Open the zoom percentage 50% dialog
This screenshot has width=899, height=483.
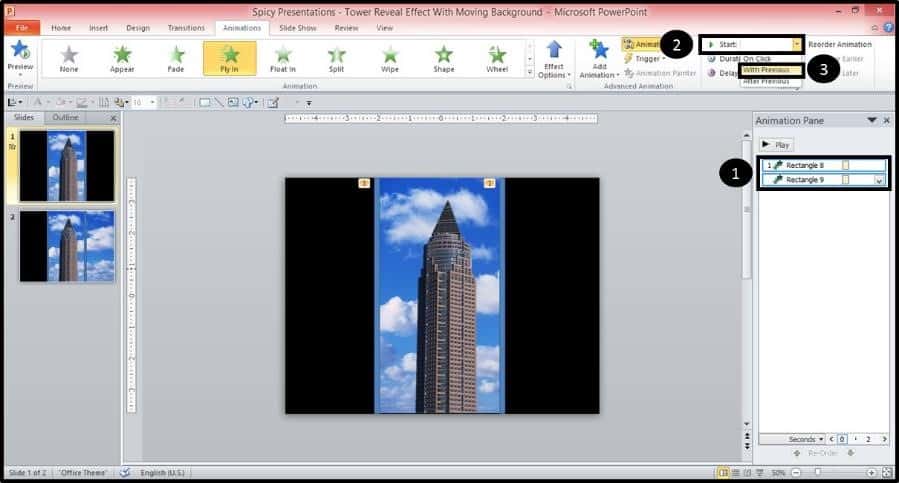point(778,473)
